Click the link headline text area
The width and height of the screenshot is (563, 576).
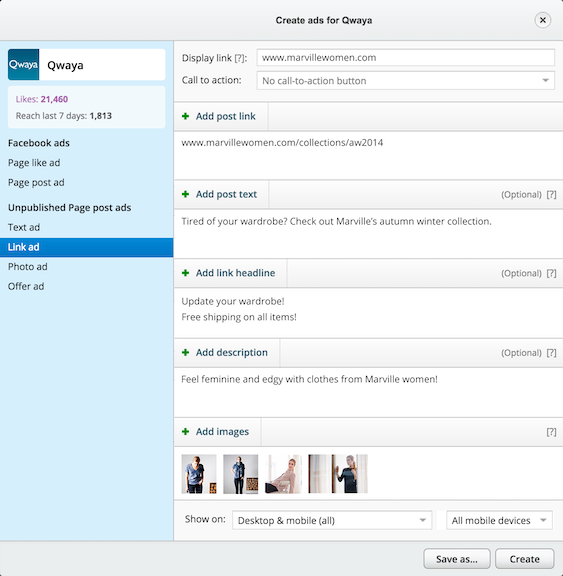tap(368, 313)
